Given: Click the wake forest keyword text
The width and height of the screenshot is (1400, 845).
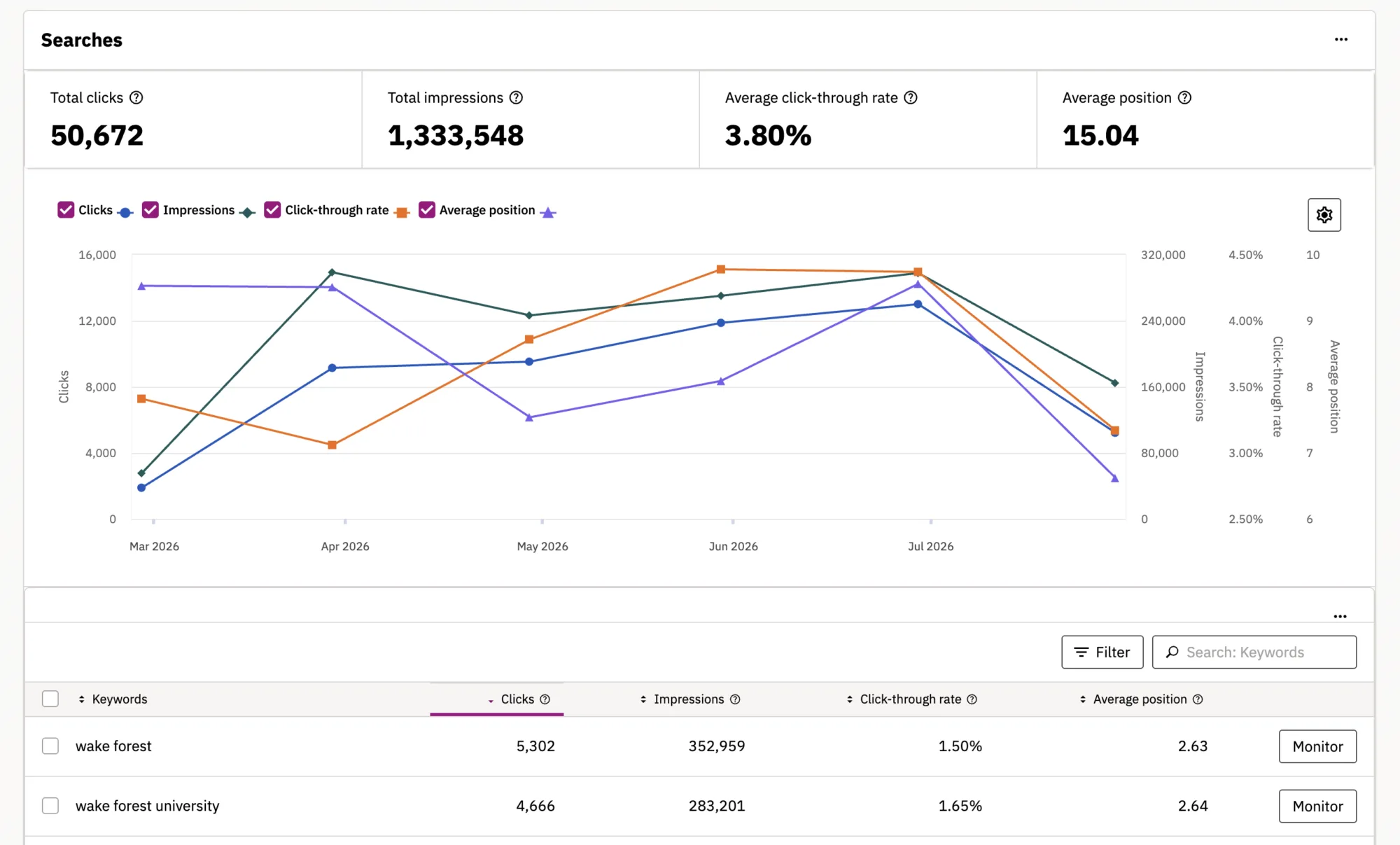Looking at the screenshot, I should (113, 746).
